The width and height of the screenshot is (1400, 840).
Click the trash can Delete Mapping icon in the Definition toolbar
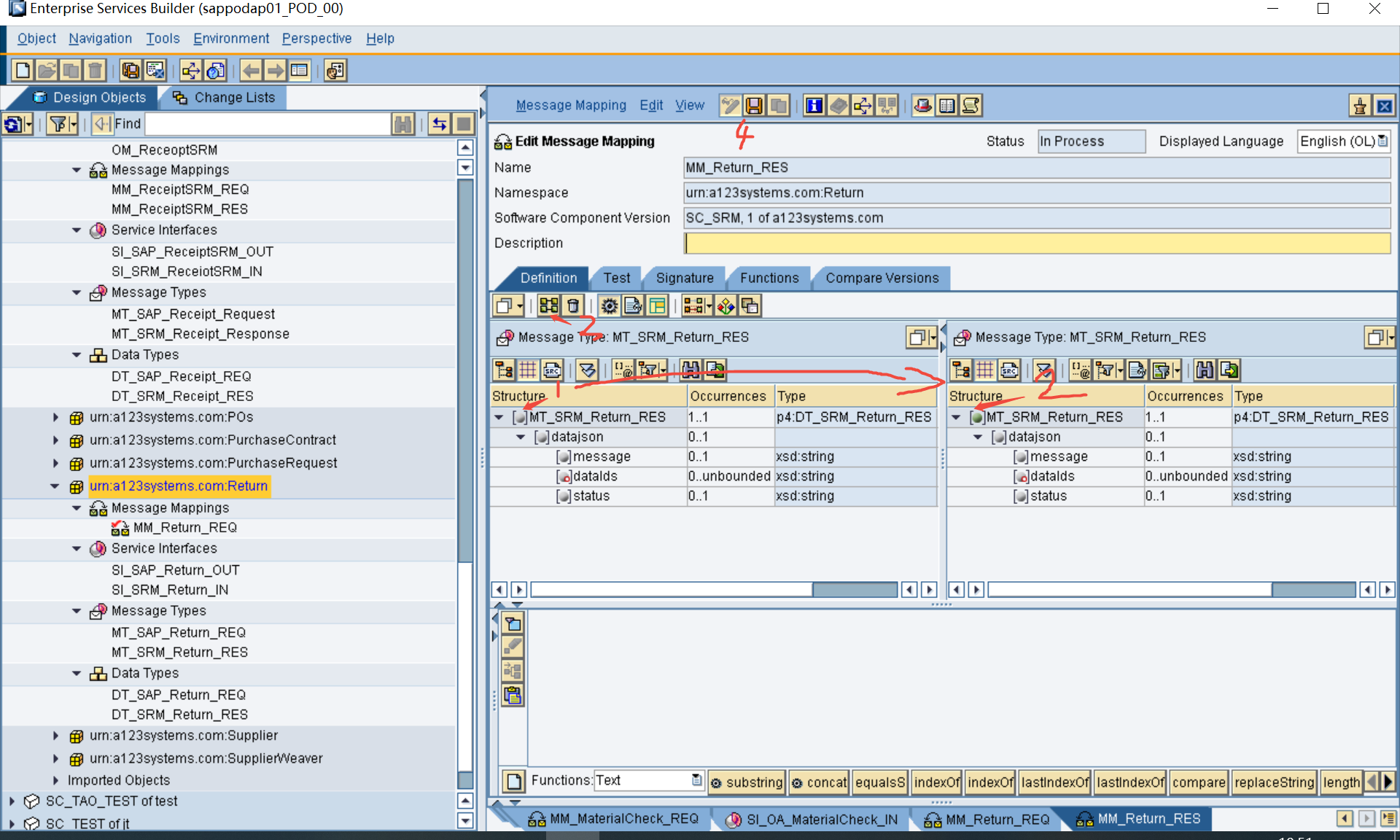click(x=573, y=306)
